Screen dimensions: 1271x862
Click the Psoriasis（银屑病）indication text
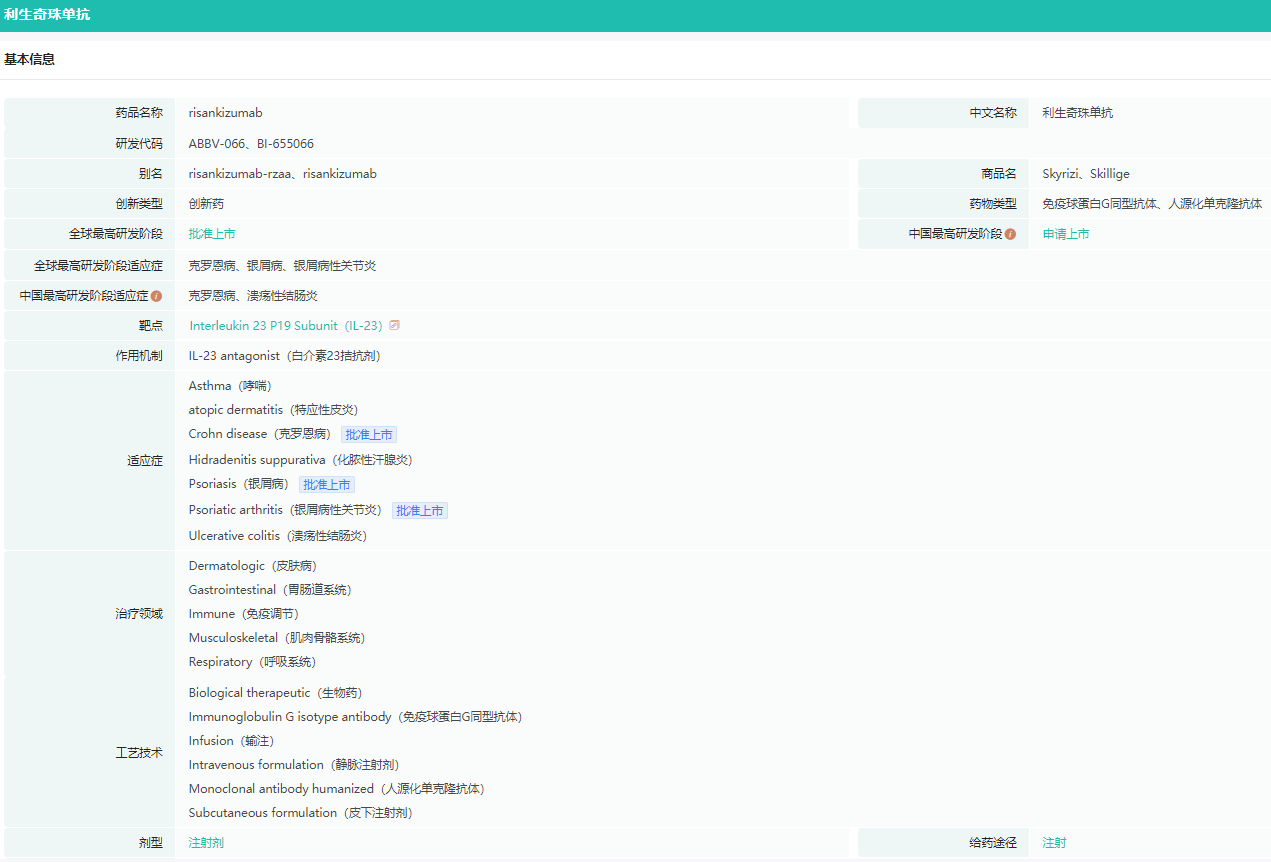(239, 484)
